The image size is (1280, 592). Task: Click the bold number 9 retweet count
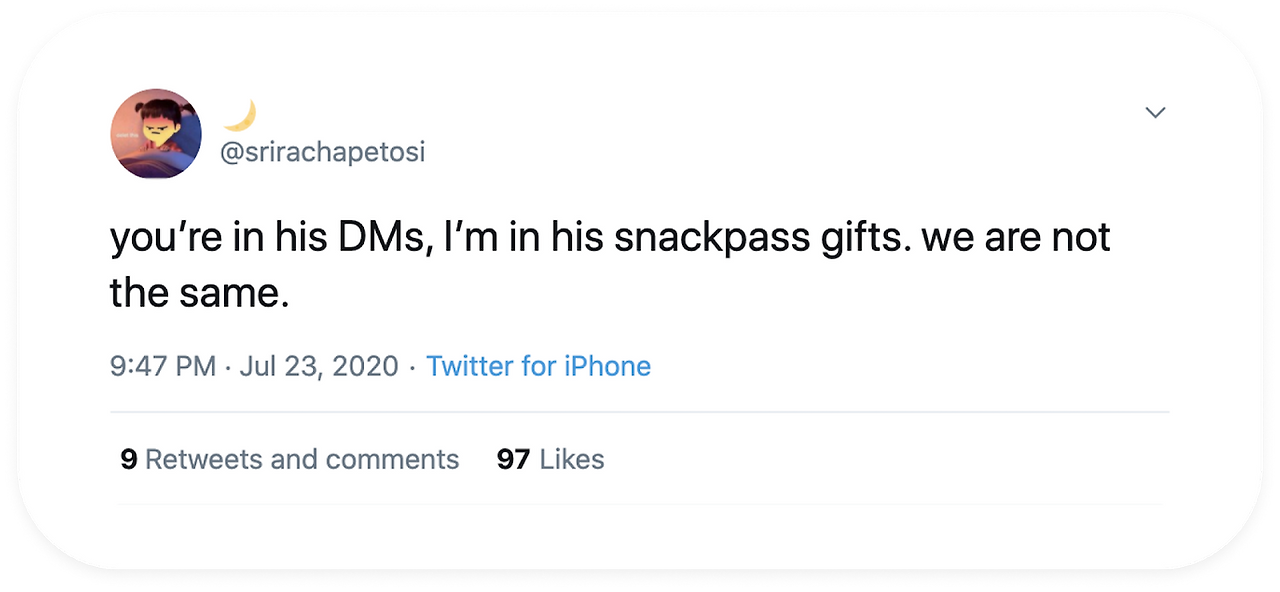click(x=128, y=459)
